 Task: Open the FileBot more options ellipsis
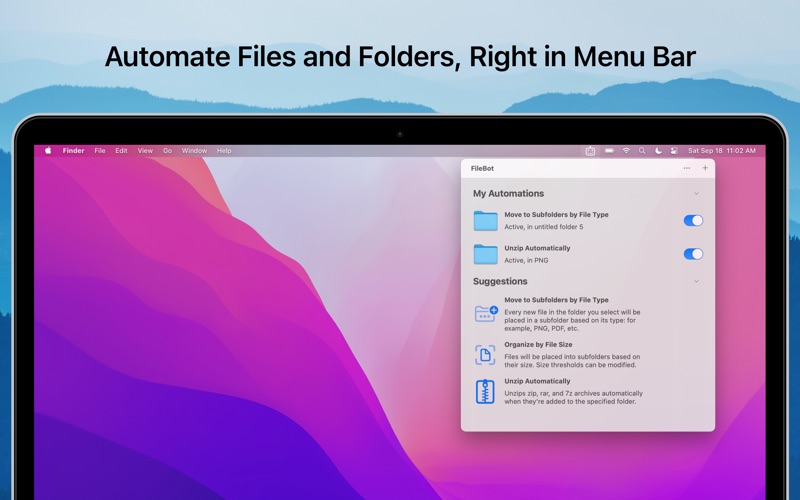click(x=687, y=168)
